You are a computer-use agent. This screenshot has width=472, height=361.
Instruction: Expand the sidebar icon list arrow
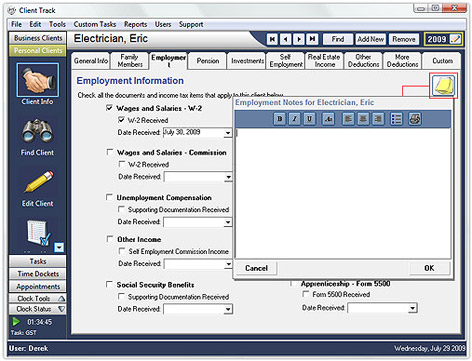(x=59, y=247)
